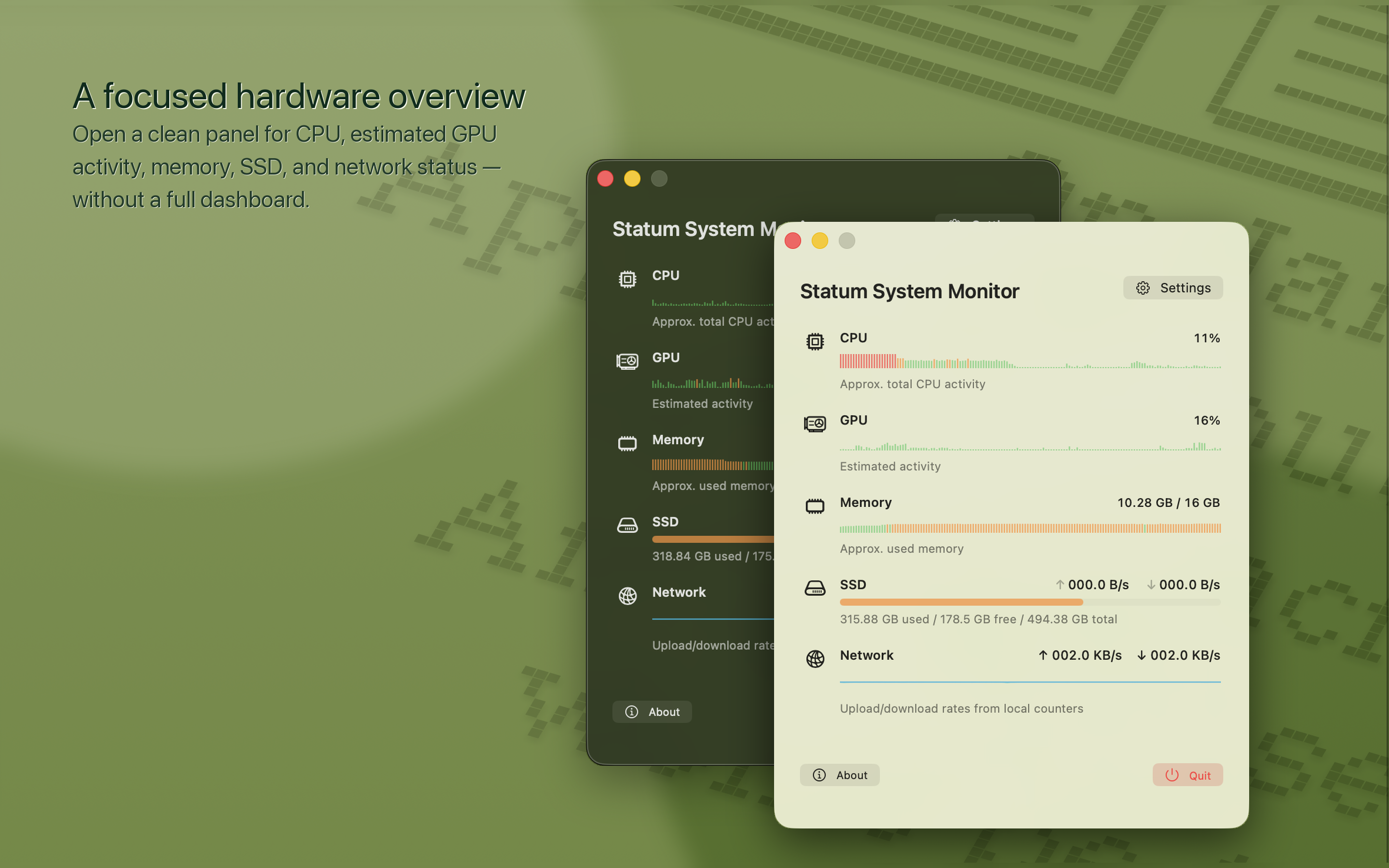Click "Approx. used memory" in the light window

point(901,548)
